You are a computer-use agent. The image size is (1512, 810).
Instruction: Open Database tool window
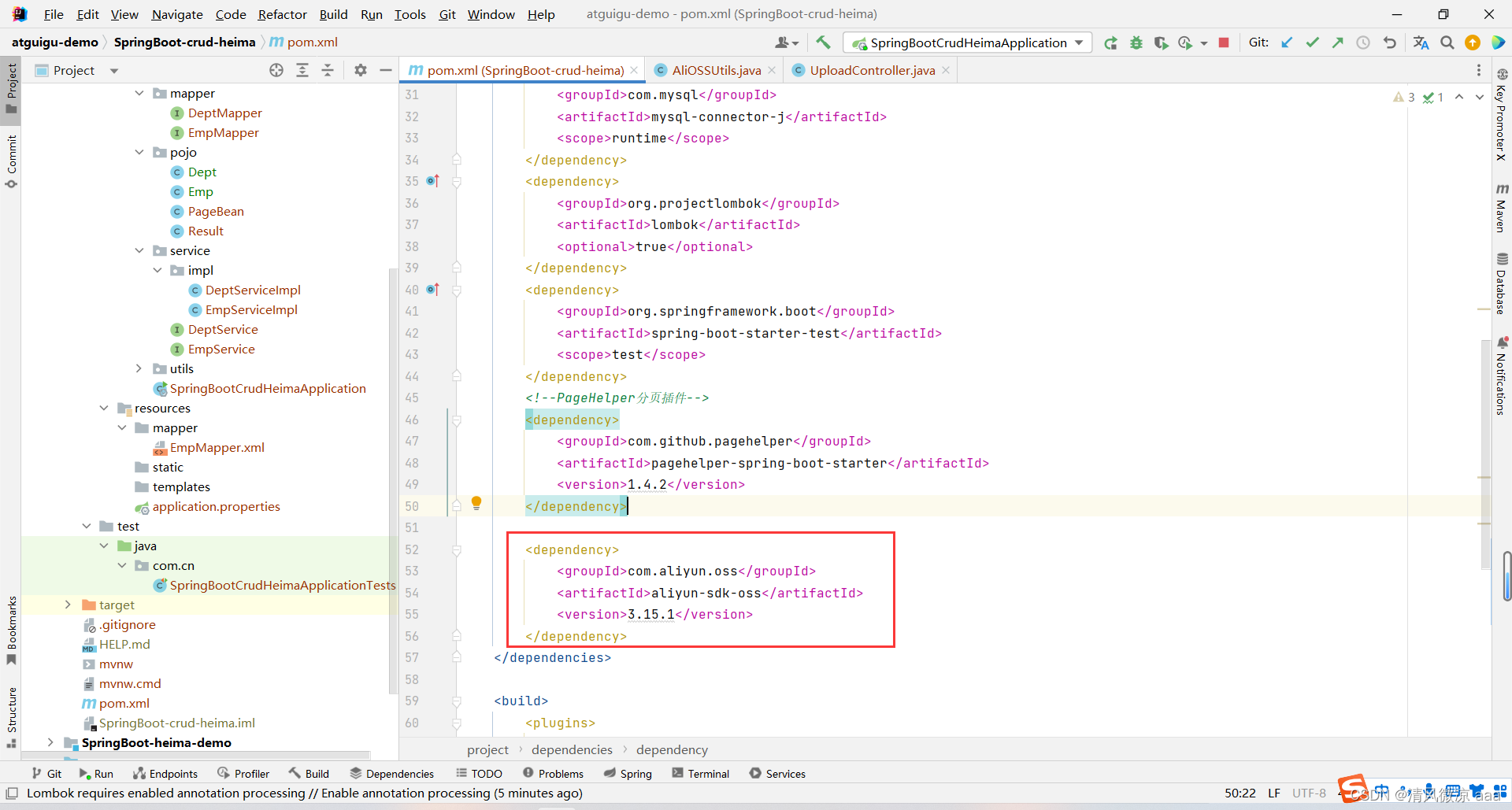click(1502, 283)
